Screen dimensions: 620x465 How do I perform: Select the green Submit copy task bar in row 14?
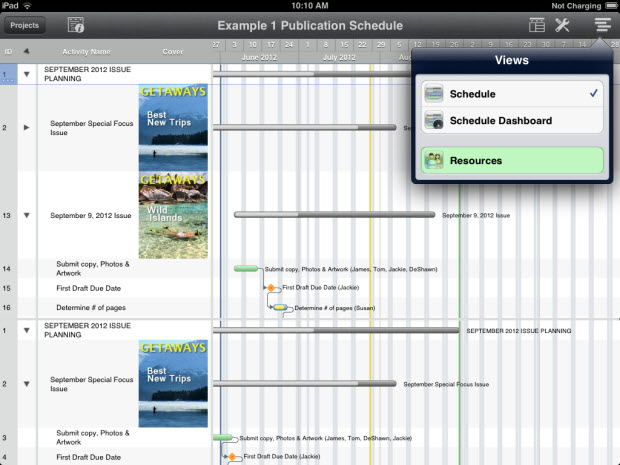(246, 269)
